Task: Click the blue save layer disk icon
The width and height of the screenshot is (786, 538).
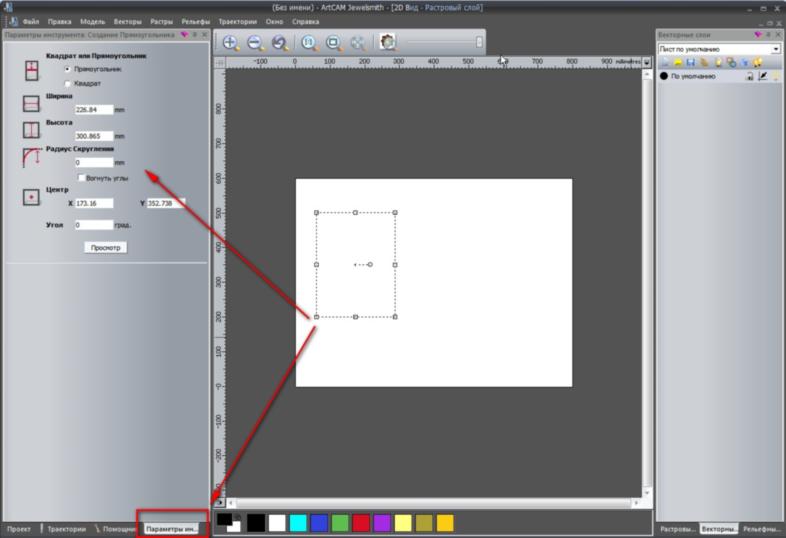Action: 691,62
